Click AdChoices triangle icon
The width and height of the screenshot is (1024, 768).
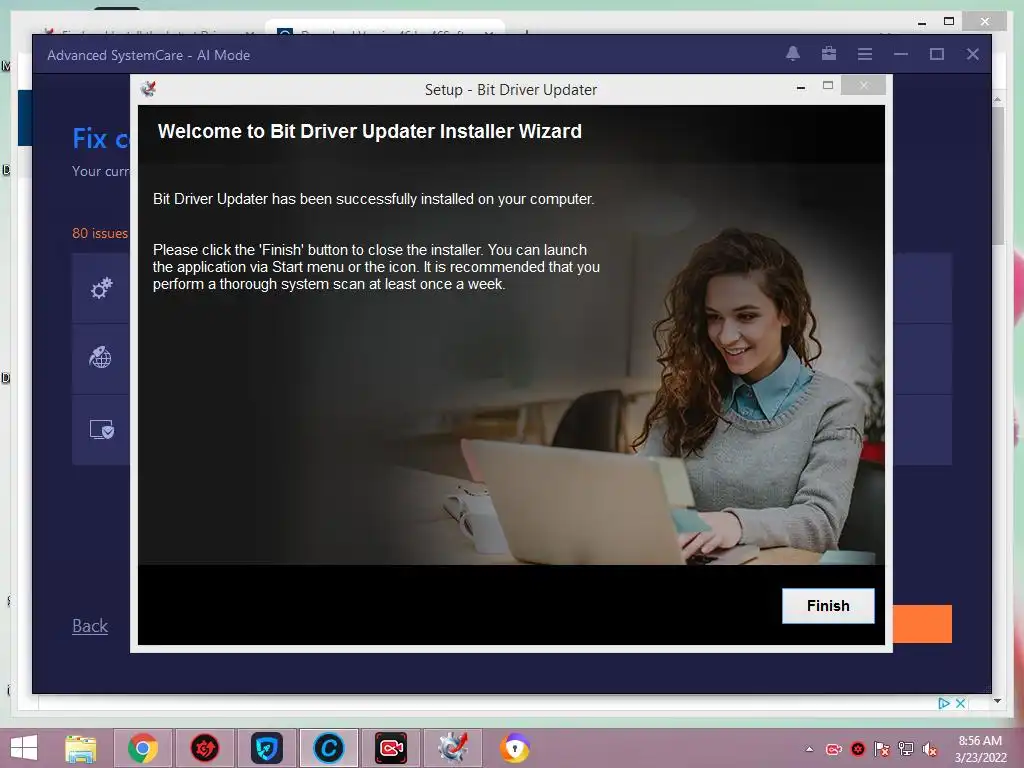944,703
